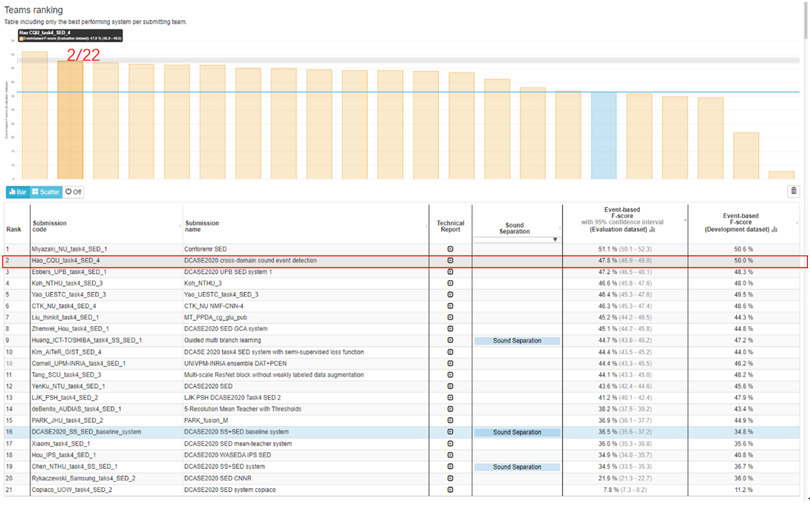Switch chart to Bar mode
Screen dimensions: 810x505
point(18,192)
